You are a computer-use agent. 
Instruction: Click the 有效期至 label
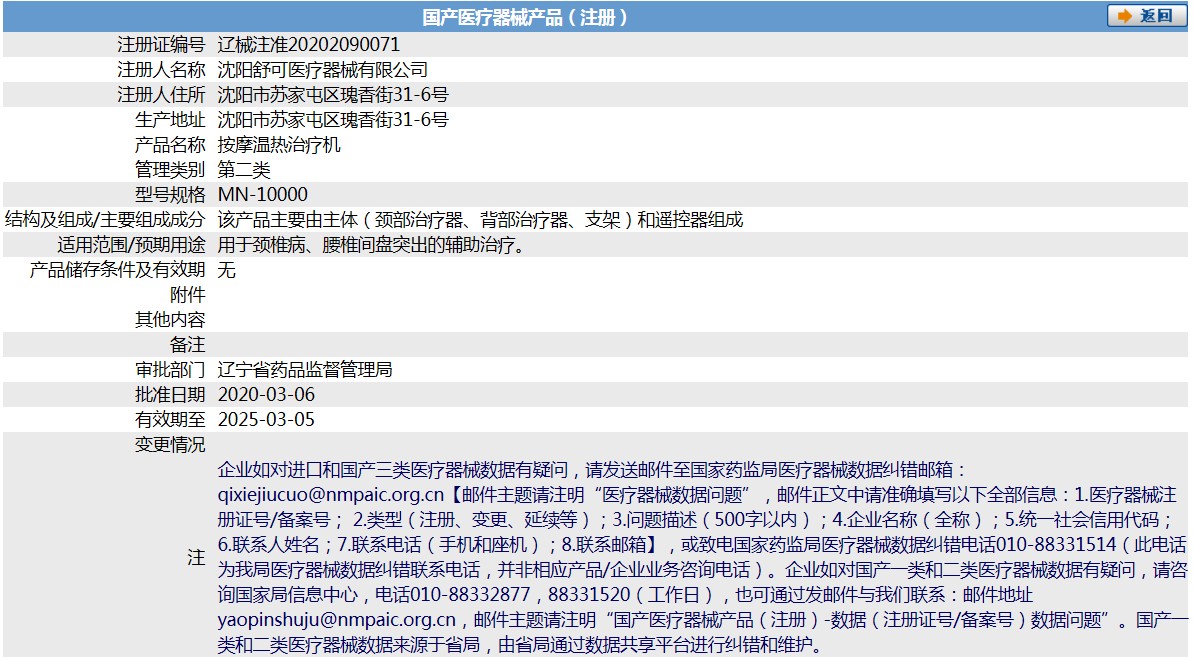[171, 419]
